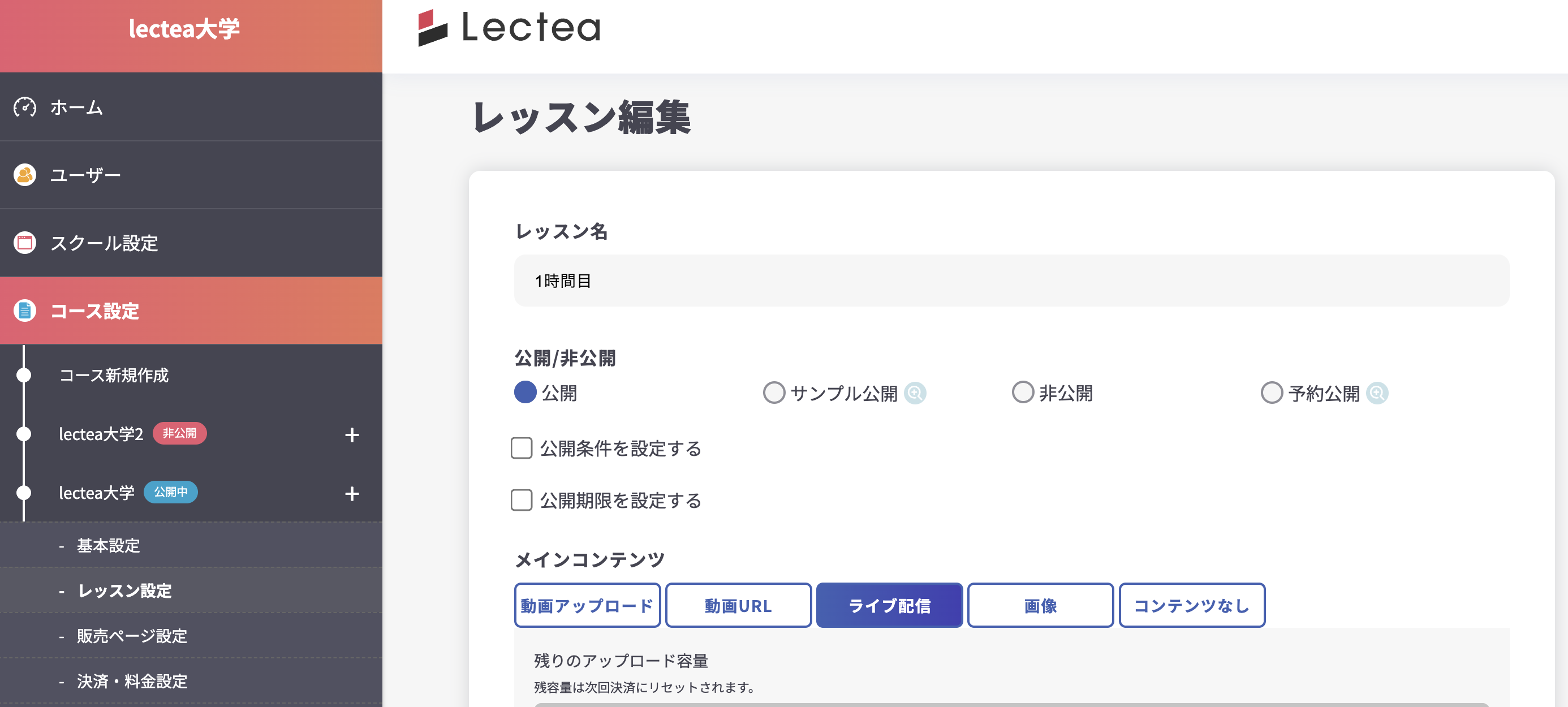Open the 販売ページ設定 submenu item
Image resolution: width=1568 pixels, height=707 pixels.
(x=132, y=636)
